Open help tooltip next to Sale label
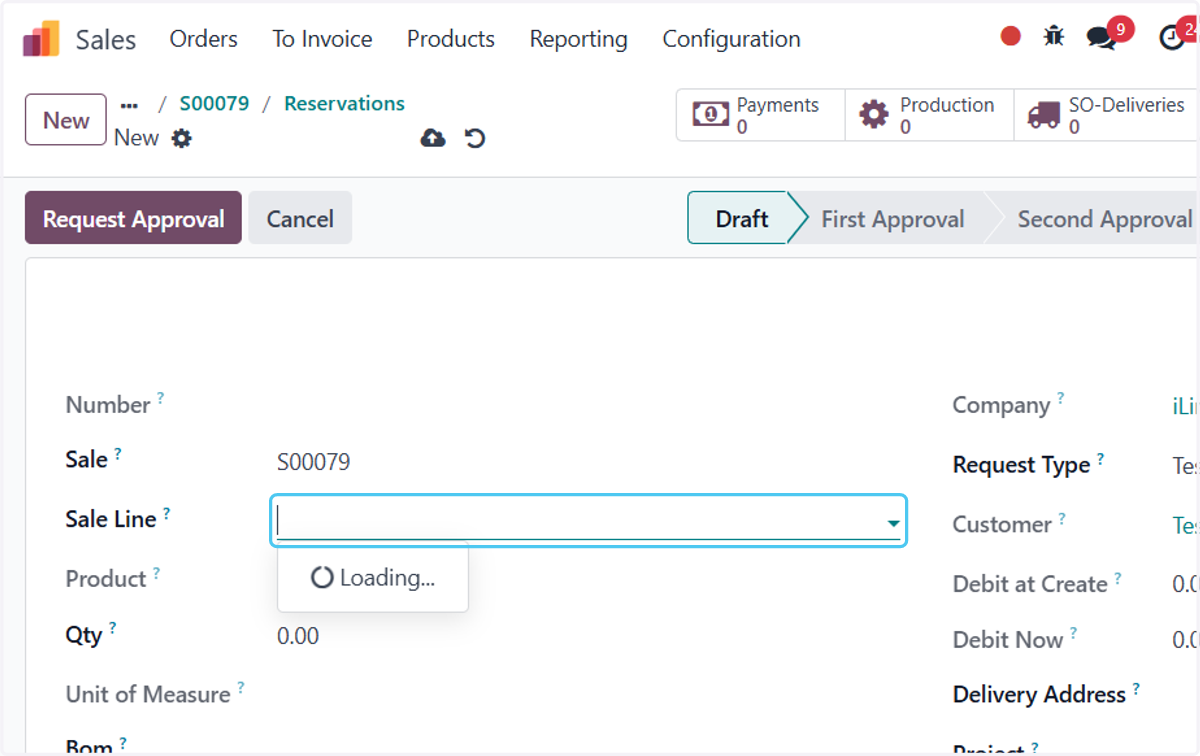 117,453
